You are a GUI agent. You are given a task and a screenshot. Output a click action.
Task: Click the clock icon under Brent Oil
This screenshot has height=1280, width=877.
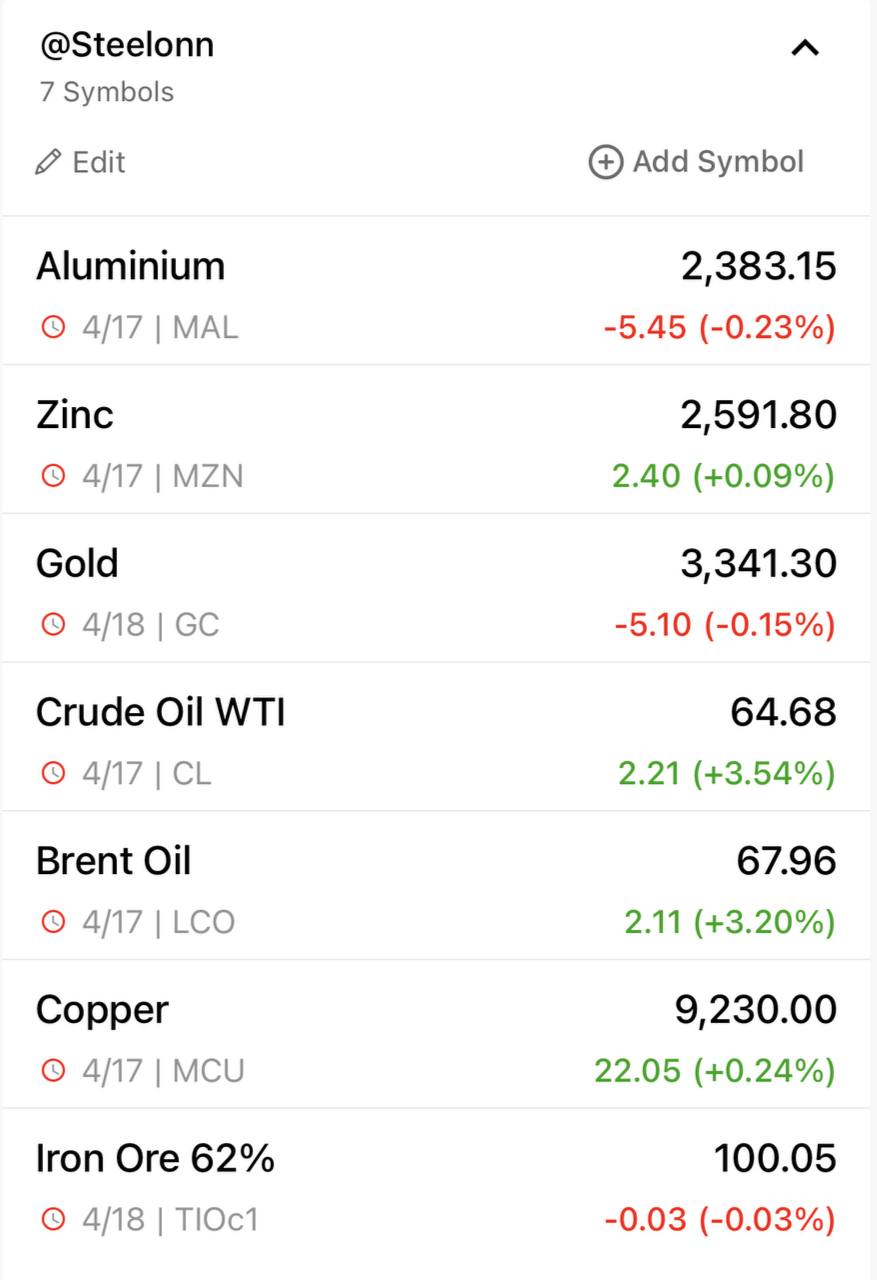[x=53, y=922]
